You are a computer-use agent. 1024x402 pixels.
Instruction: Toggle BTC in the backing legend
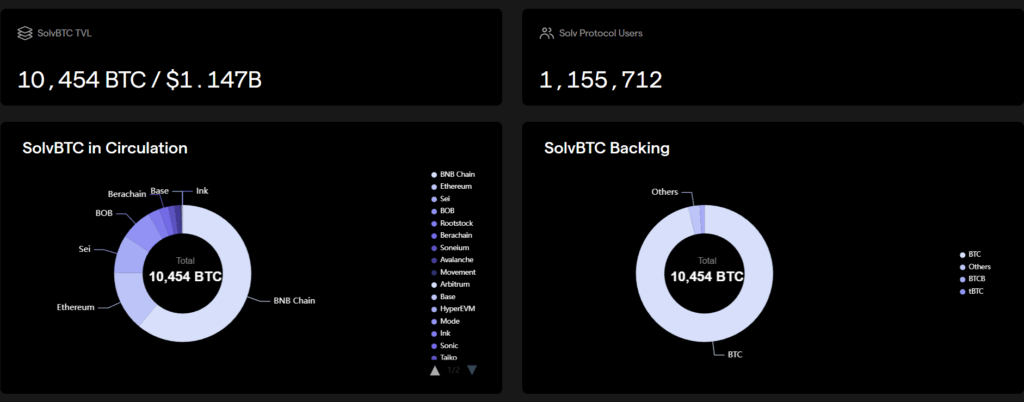click(975, 255)
